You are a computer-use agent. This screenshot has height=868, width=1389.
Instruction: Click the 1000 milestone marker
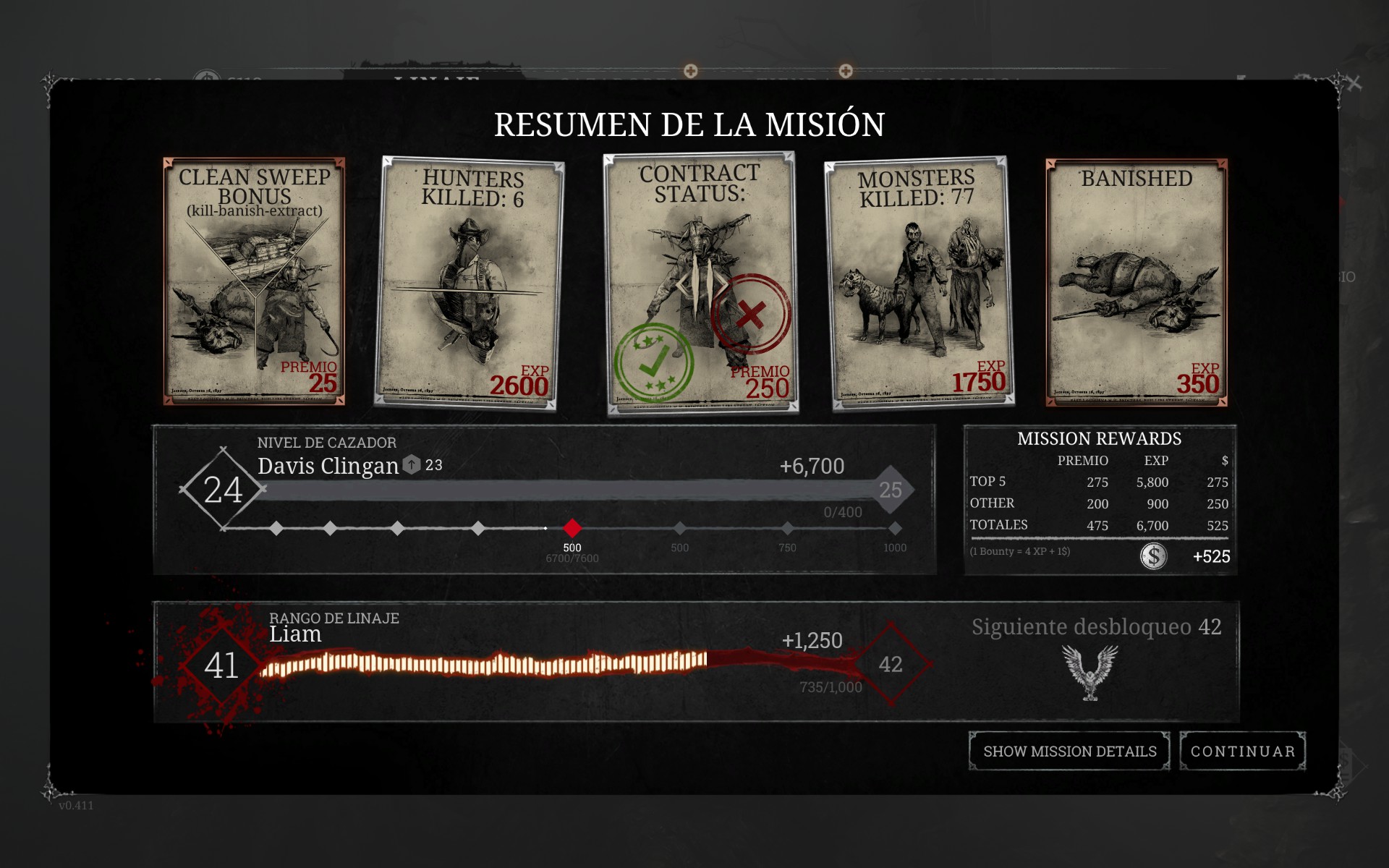[895, 529]
